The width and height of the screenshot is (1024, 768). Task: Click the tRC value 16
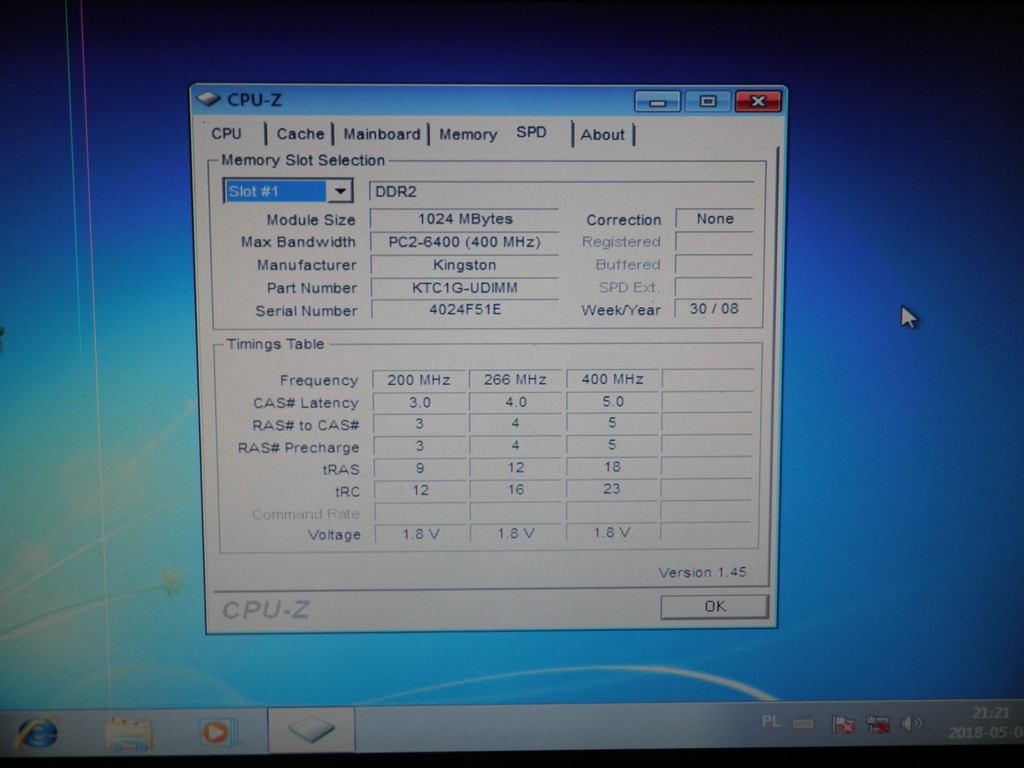click(x=515, y=490)
